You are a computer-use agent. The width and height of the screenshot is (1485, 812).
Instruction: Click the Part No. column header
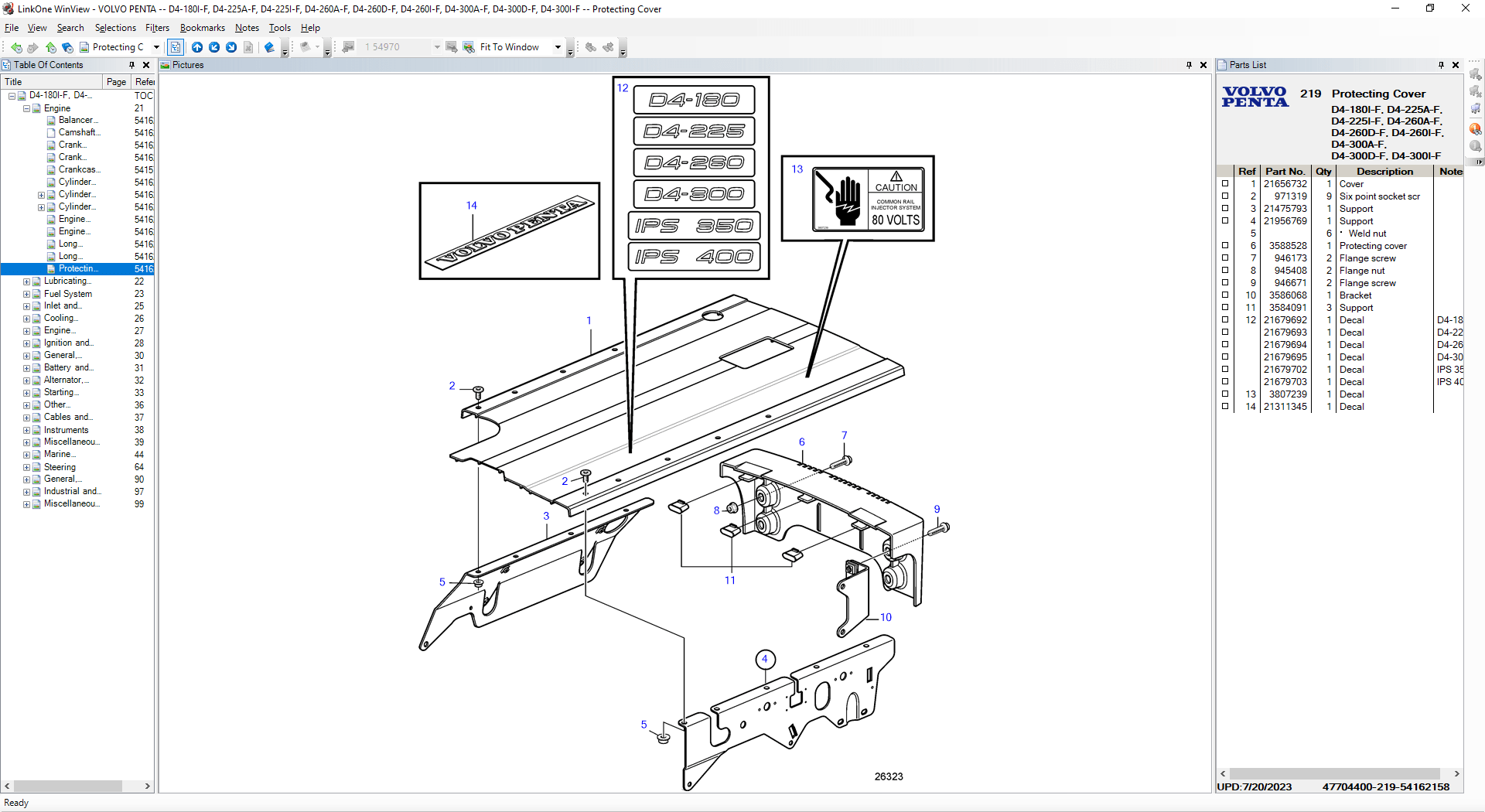click(x=1285, y=172)
